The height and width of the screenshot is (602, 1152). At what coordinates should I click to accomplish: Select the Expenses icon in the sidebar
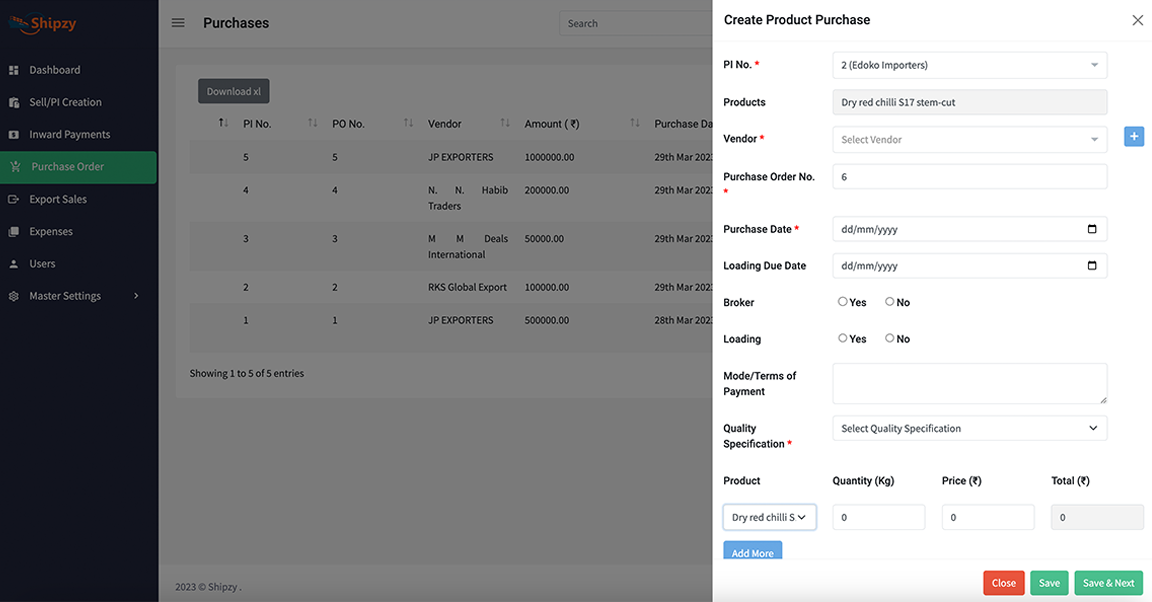click(15, 231)
